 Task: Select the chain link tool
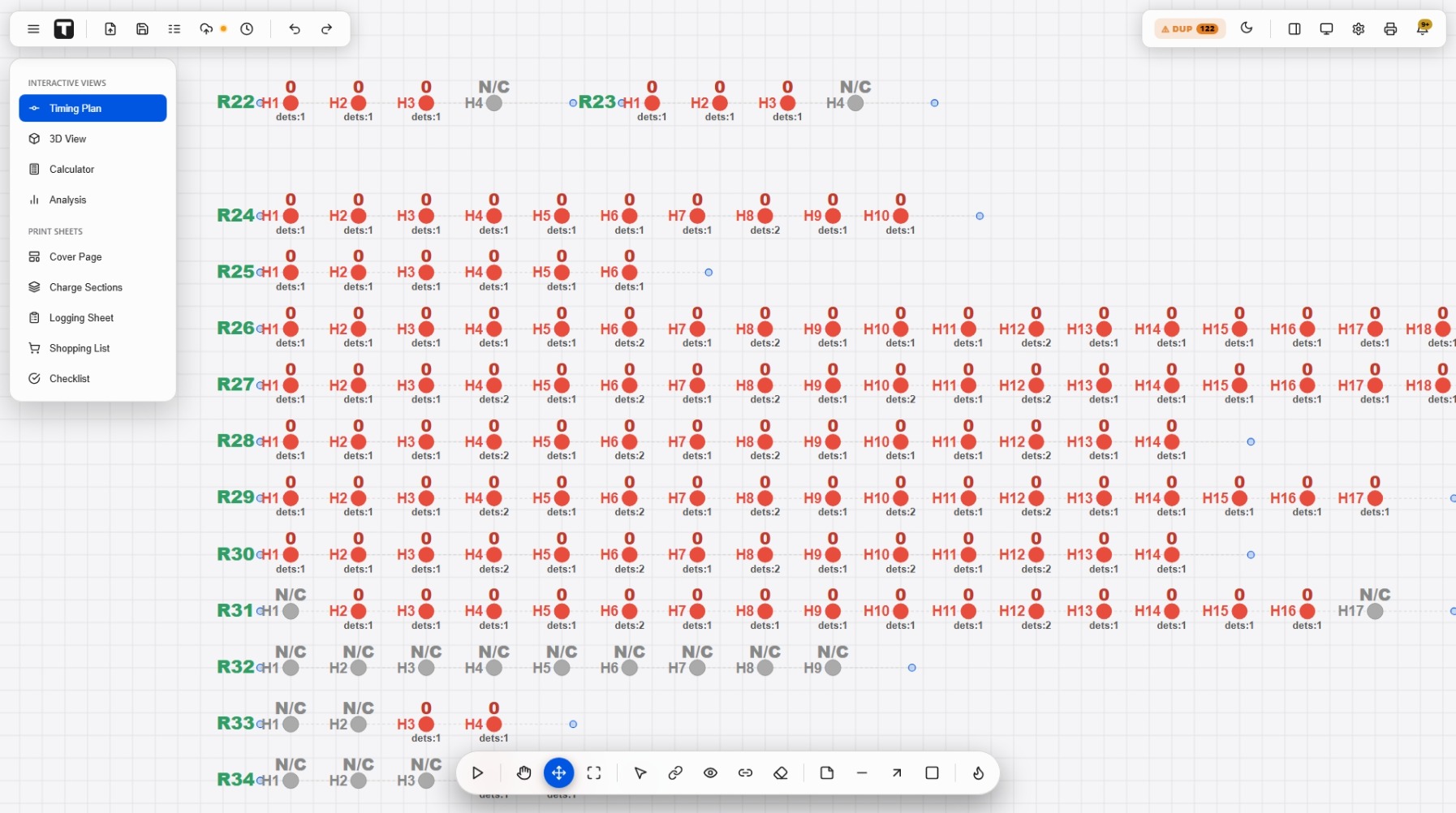(675, 773)
